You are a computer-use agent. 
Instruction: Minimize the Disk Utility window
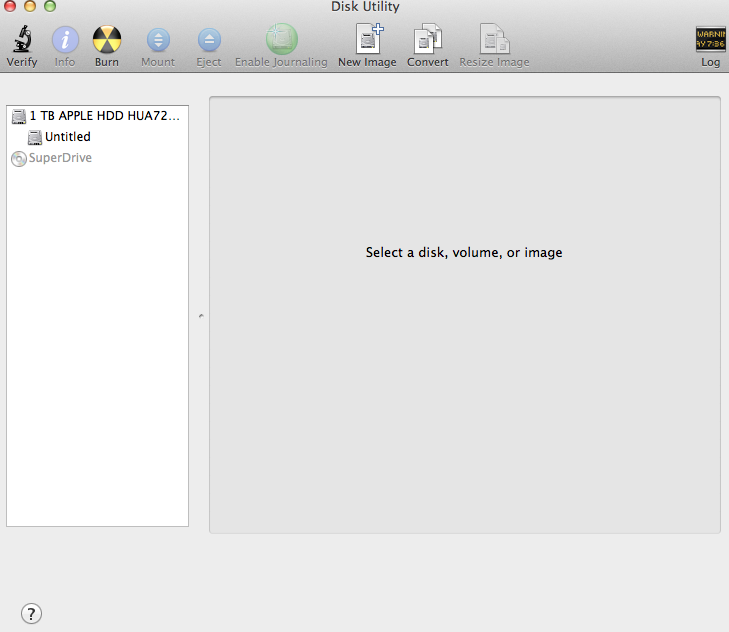tap(30, 6)
